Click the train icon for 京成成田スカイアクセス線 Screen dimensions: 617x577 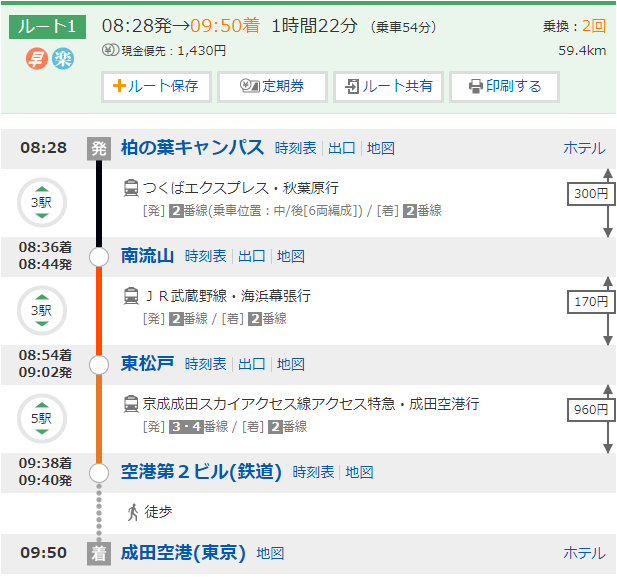point(131,404)
